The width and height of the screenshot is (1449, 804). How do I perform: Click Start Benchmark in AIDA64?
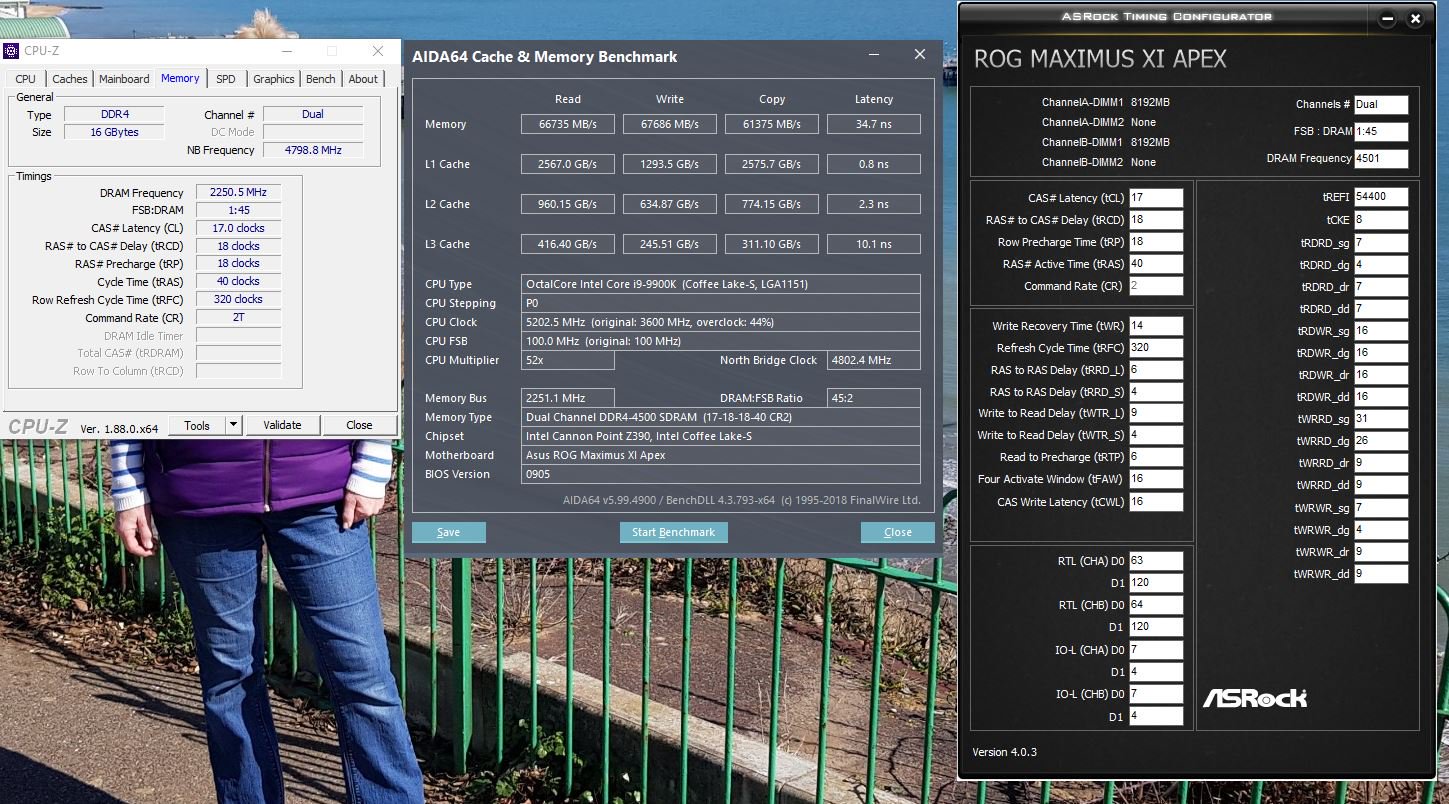[674, 532]
